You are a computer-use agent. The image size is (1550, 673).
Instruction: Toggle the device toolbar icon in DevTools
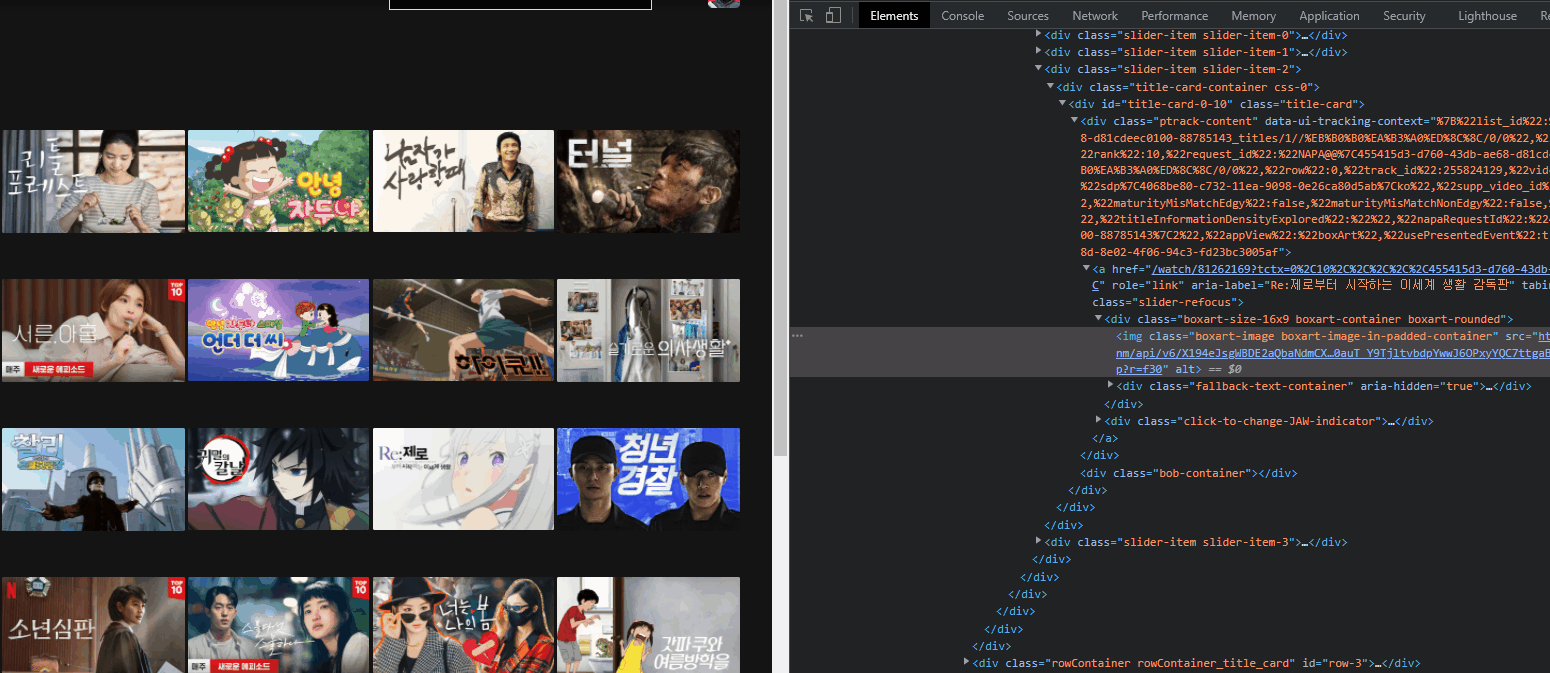[x=833, y=15]
